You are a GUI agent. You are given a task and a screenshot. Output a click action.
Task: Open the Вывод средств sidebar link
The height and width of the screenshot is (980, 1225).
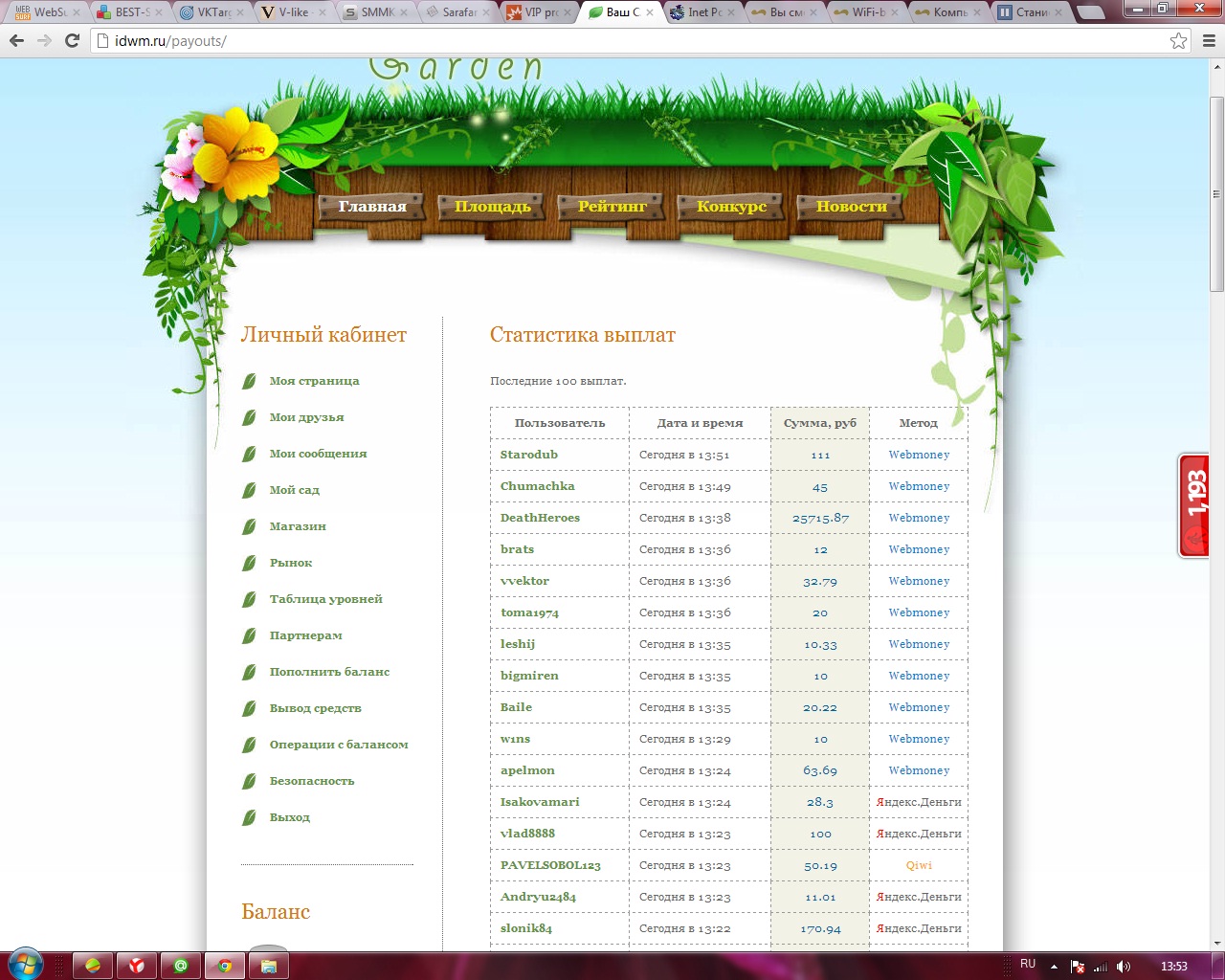coord(315,708)
